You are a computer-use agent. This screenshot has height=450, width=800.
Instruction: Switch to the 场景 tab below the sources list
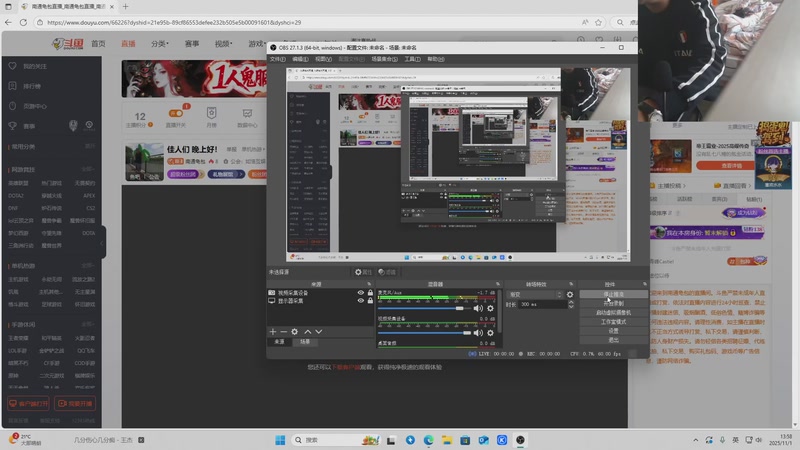305,342
